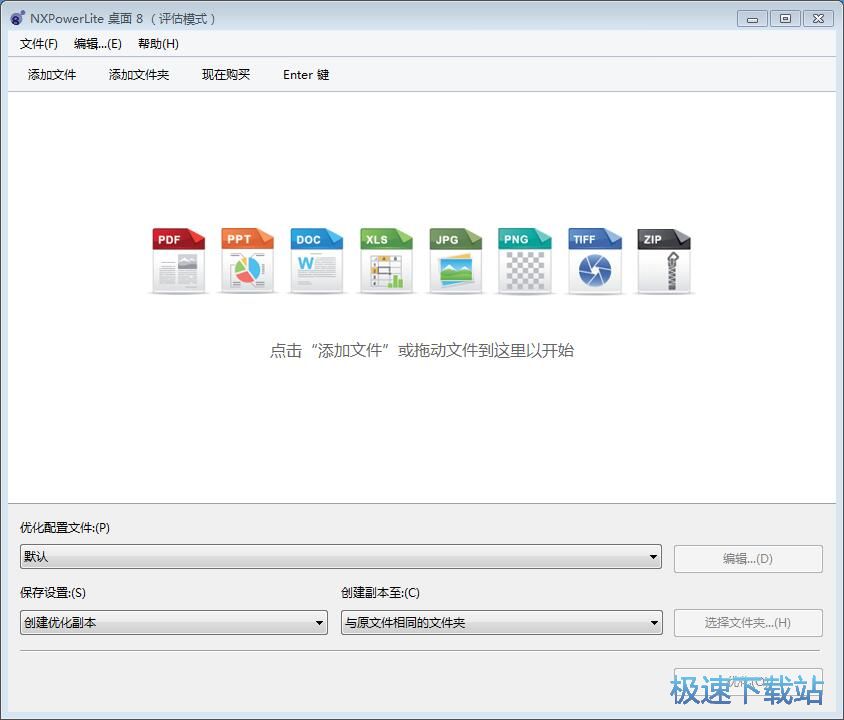
Task: Maximize the NXPowerLite window
Action: (x=785, y=19)
